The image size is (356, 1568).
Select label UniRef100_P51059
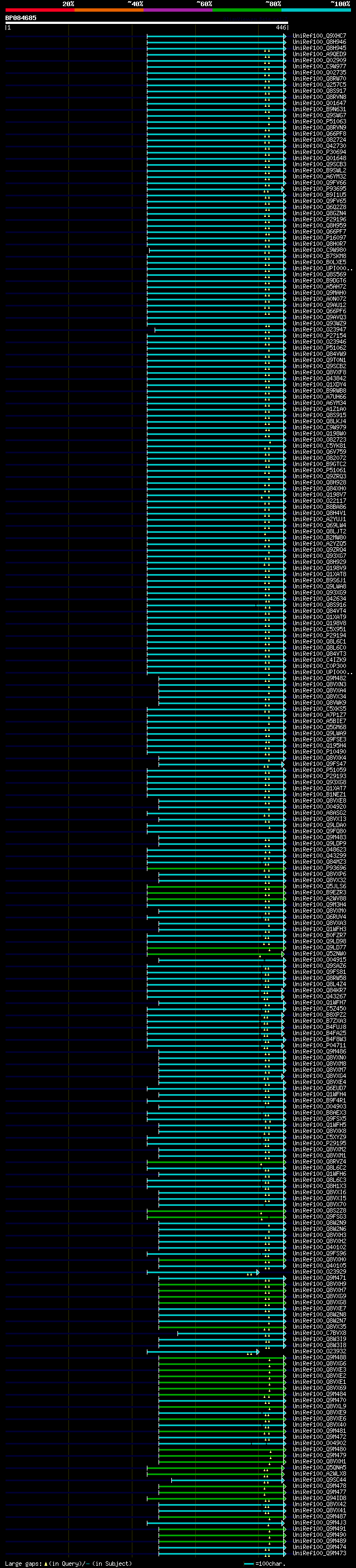[319, 770]
